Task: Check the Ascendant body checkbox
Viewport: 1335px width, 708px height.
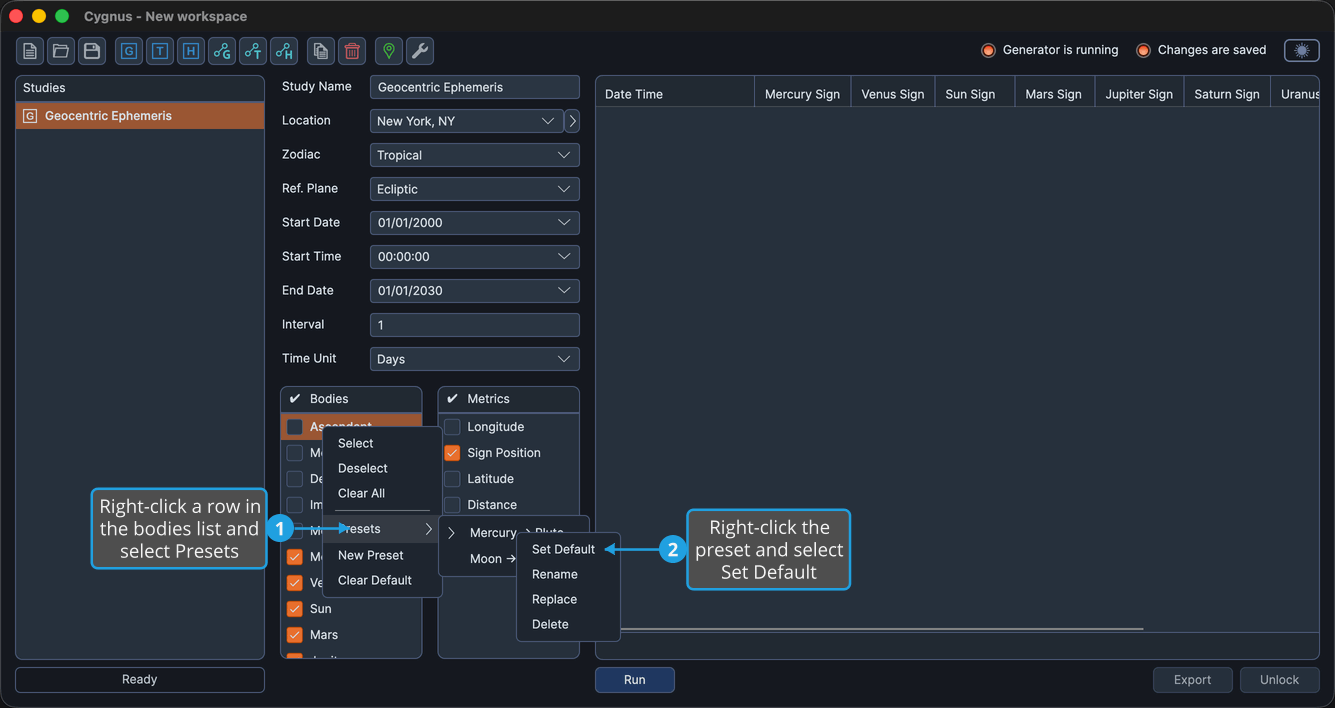Action: tap(295, 427)
